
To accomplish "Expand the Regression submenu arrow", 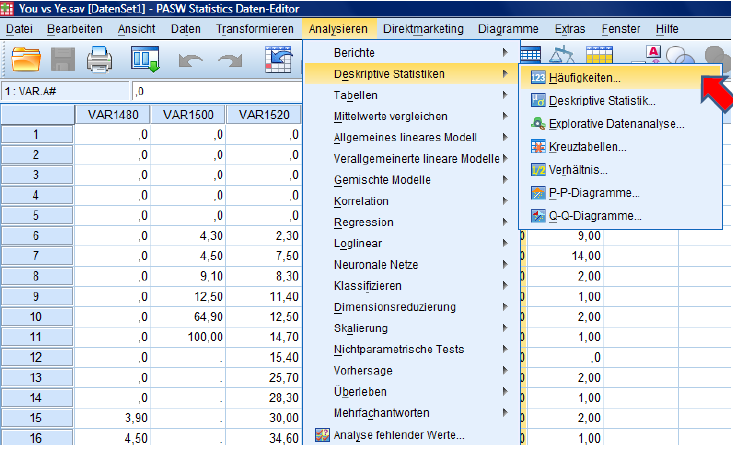I will [505, 222].
